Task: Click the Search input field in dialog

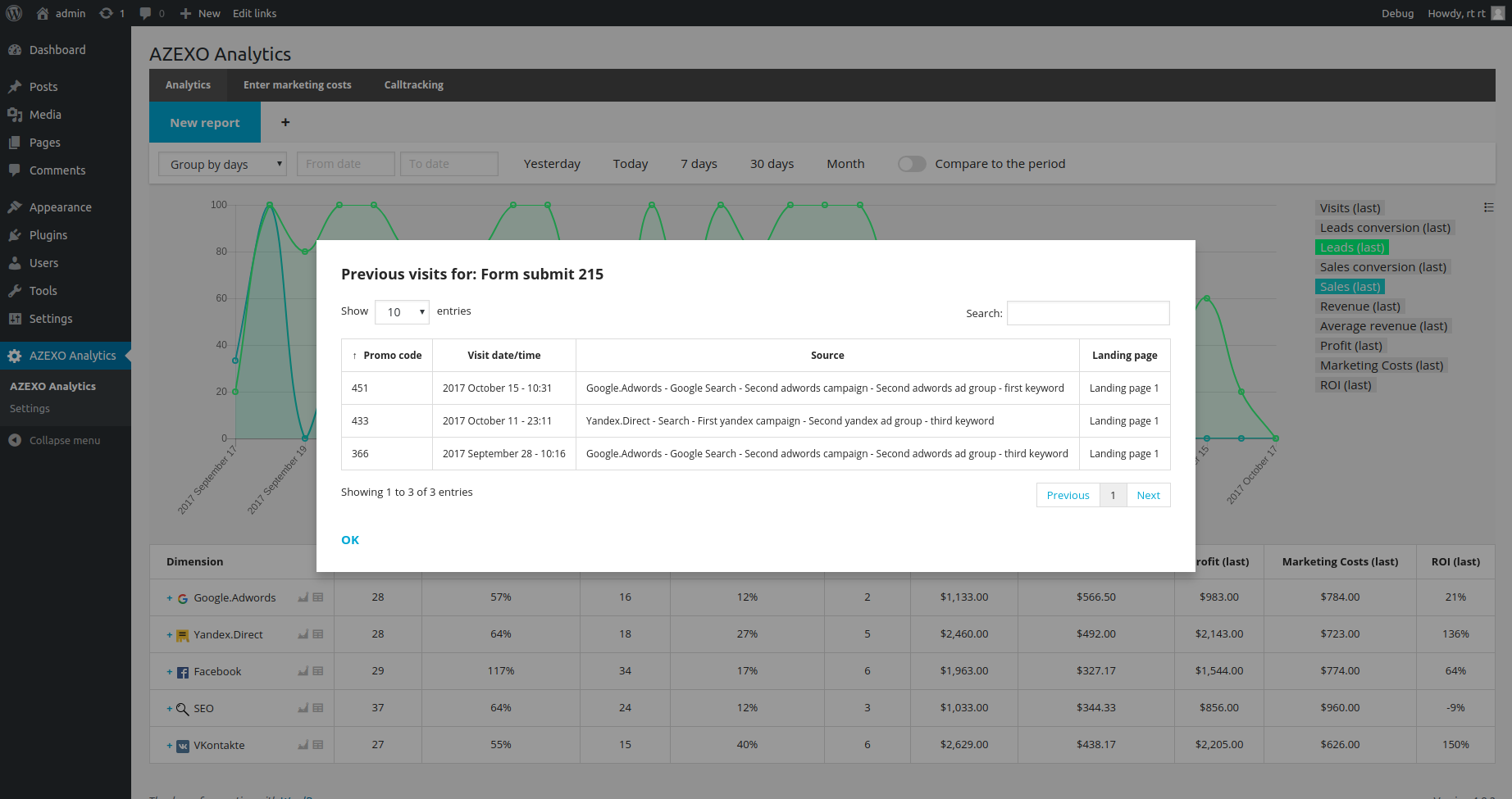Action: [1087, 313]
